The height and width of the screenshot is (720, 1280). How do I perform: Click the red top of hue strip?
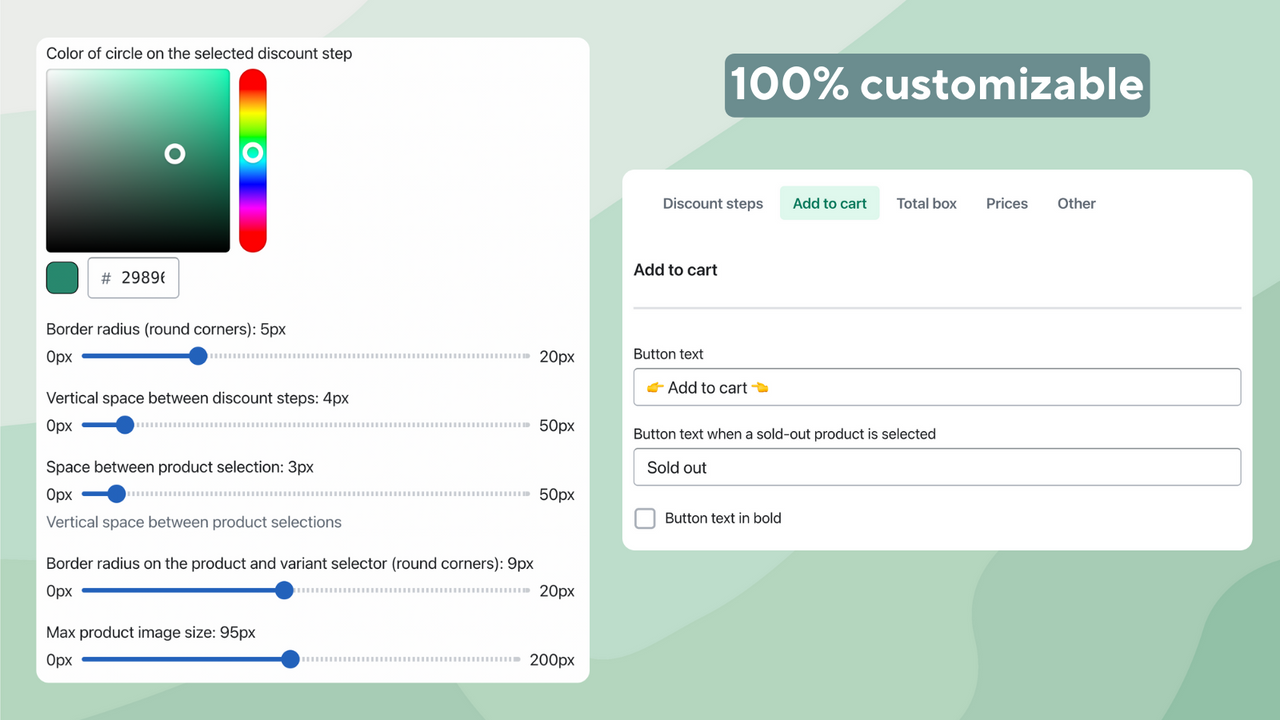tap(253, 78)
